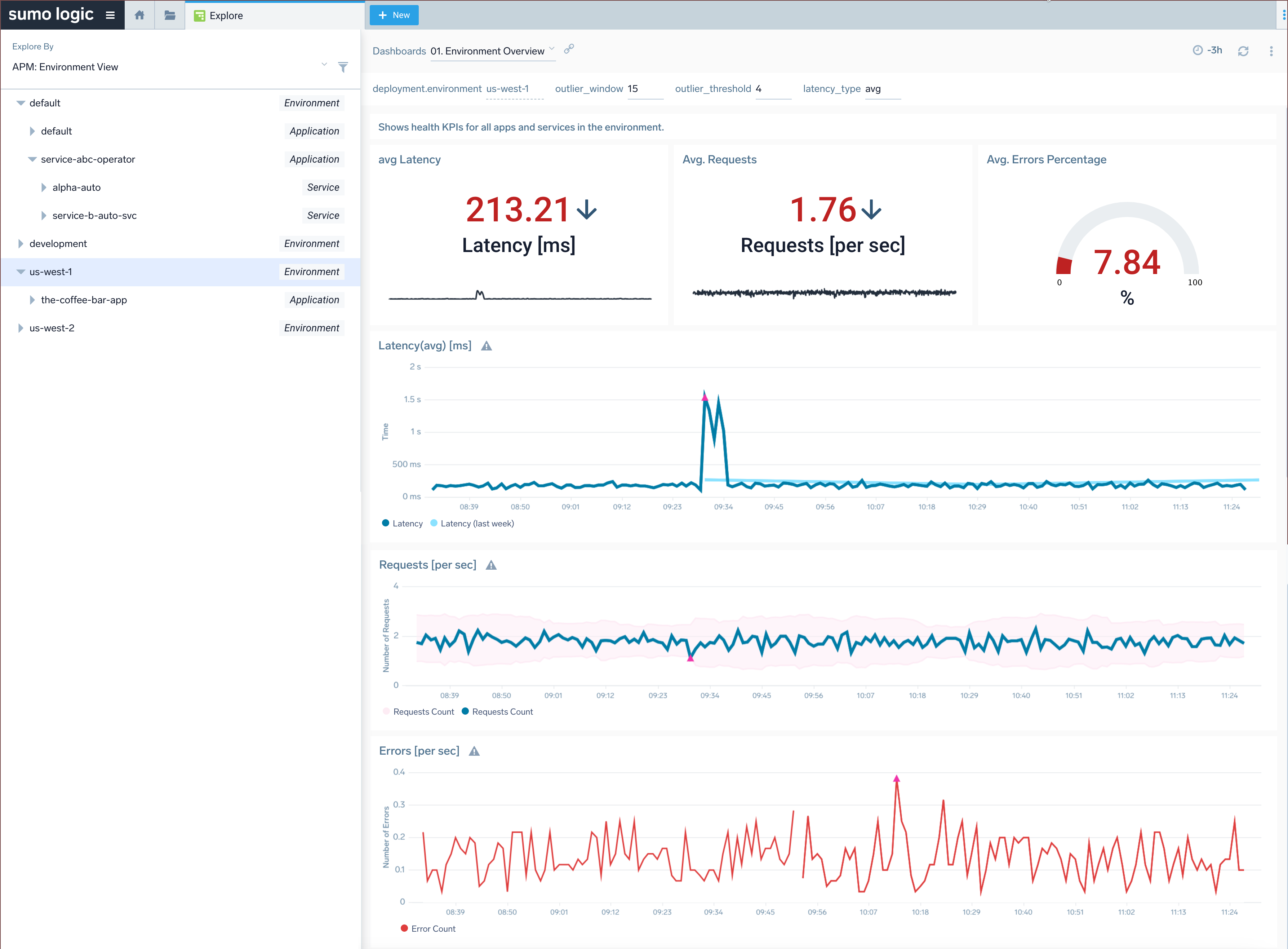
Task: Toggle the Error Count legend series
Action: [x=428, y=929]
